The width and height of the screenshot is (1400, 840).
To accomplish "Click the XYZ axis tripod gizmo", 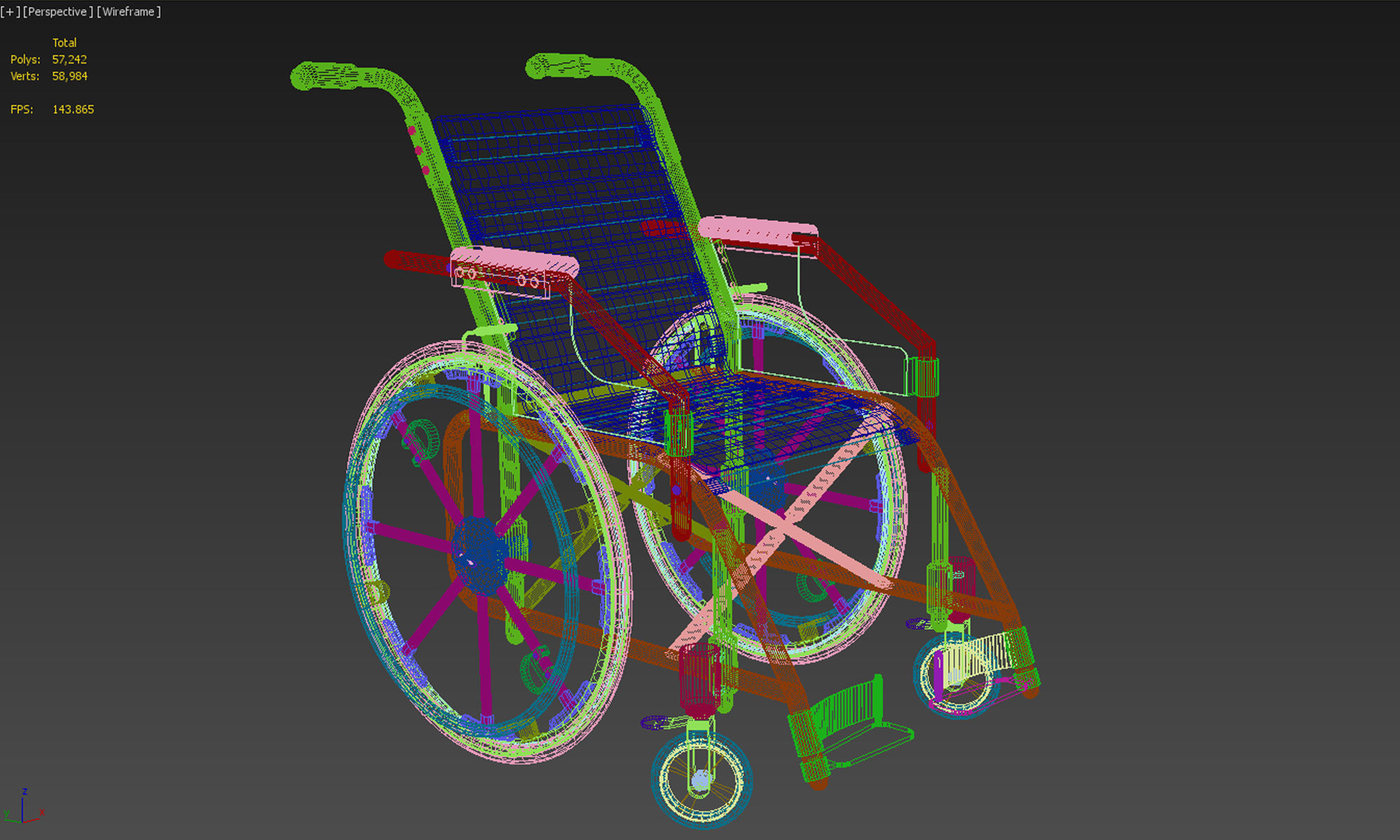I will tap(23, 806).
